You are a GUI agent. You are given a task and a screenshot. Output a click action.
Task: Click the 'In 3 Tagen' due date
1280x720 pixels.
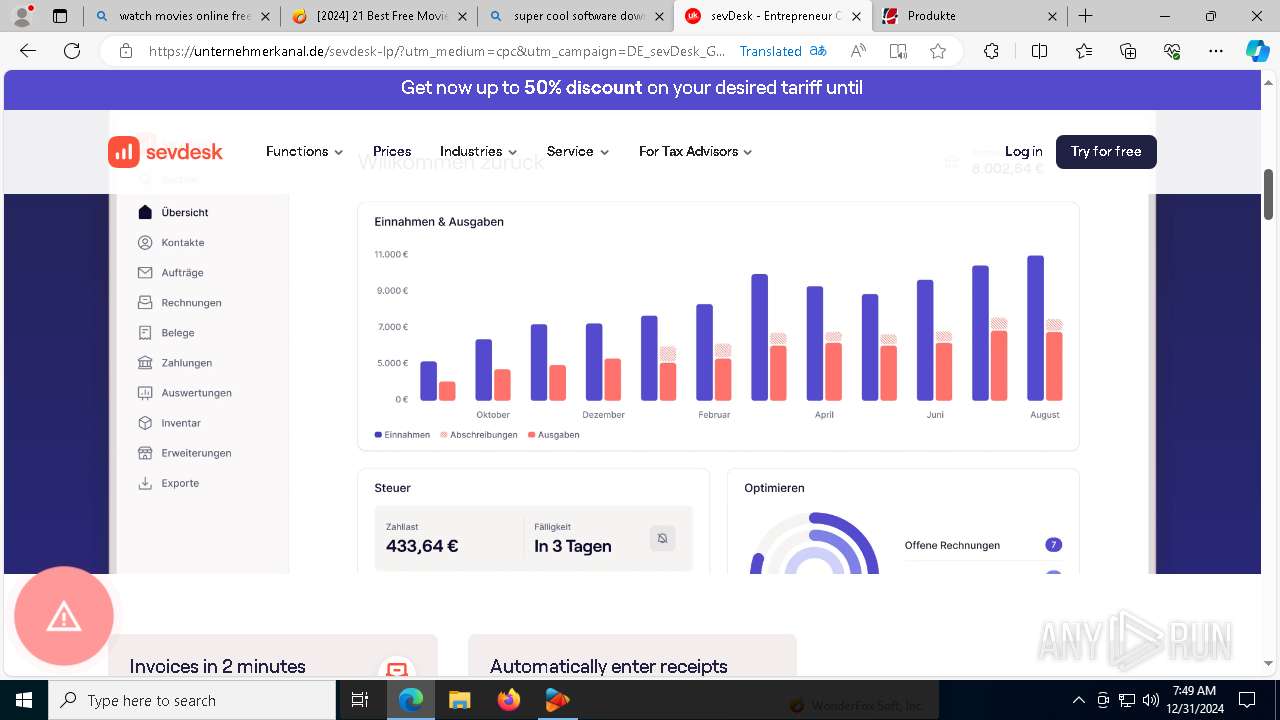coord(573,546)
